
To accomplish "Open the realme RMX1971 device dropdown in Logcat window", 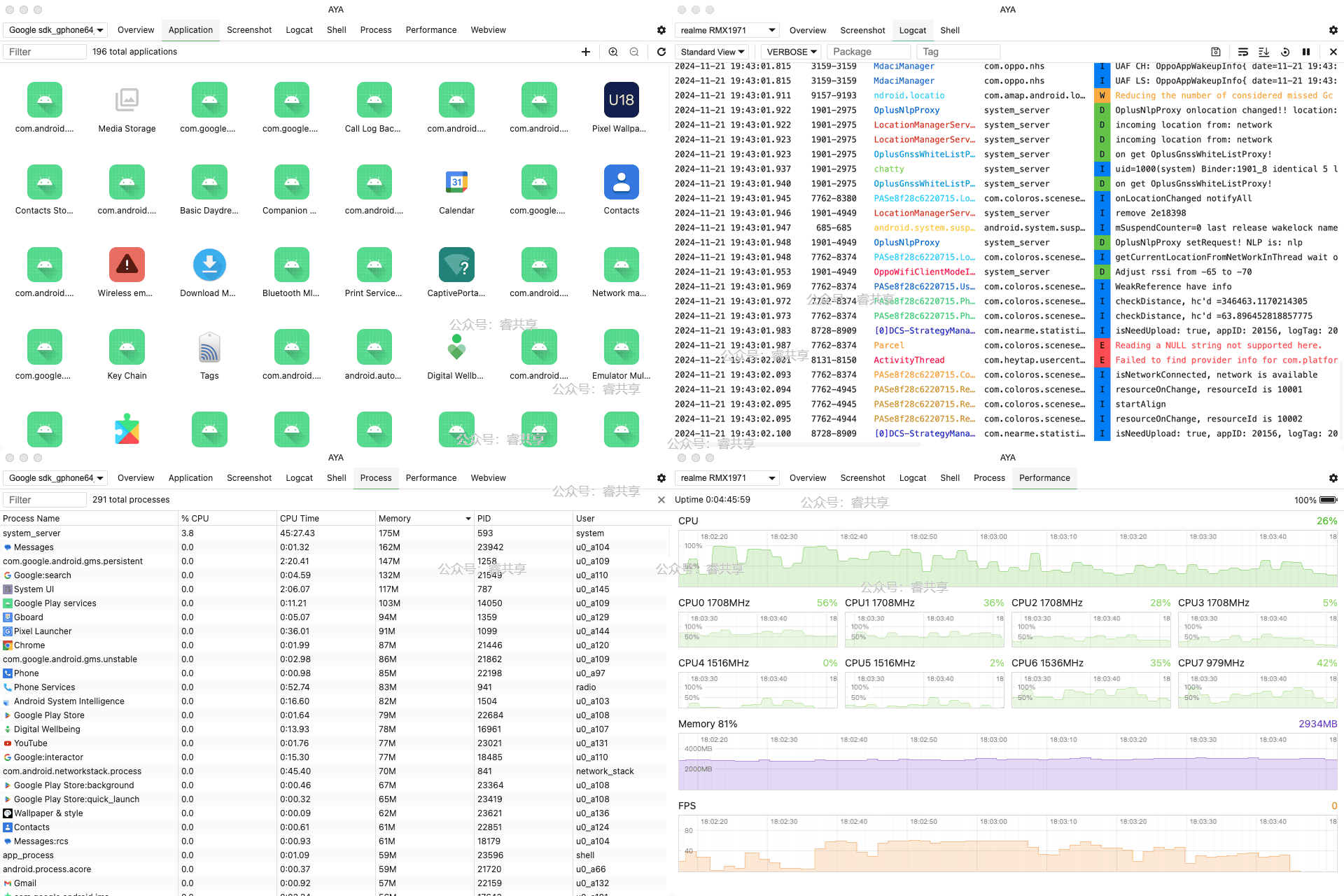I will (727, 30).
